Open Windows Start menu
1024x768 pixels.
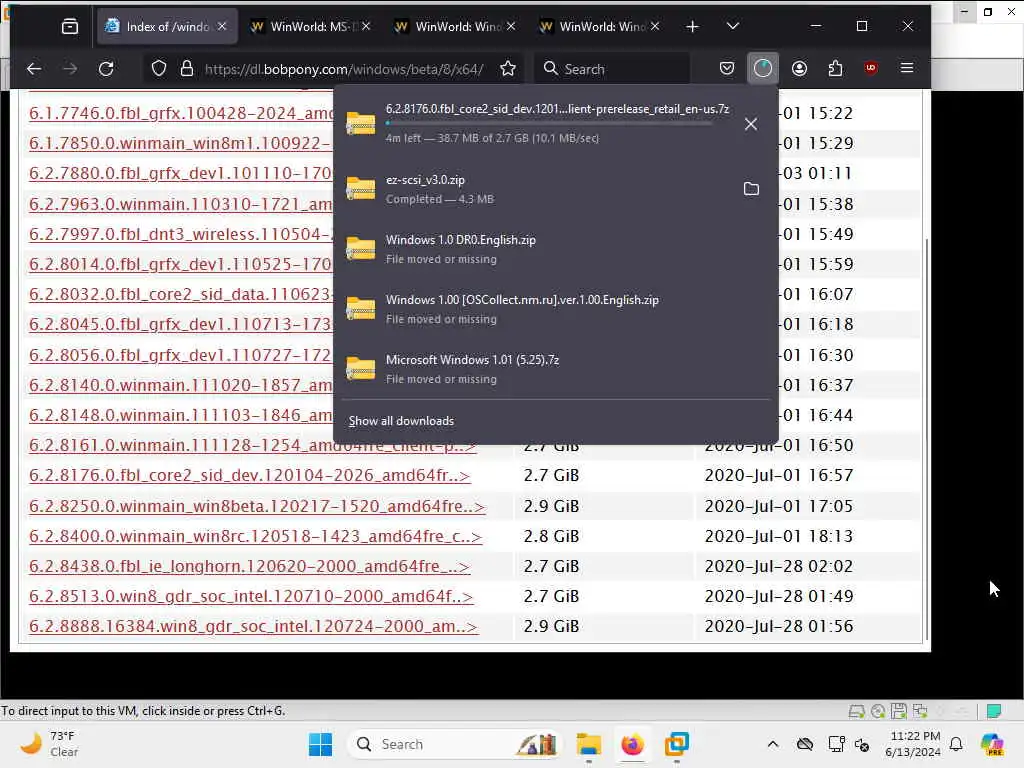point(320,744)
